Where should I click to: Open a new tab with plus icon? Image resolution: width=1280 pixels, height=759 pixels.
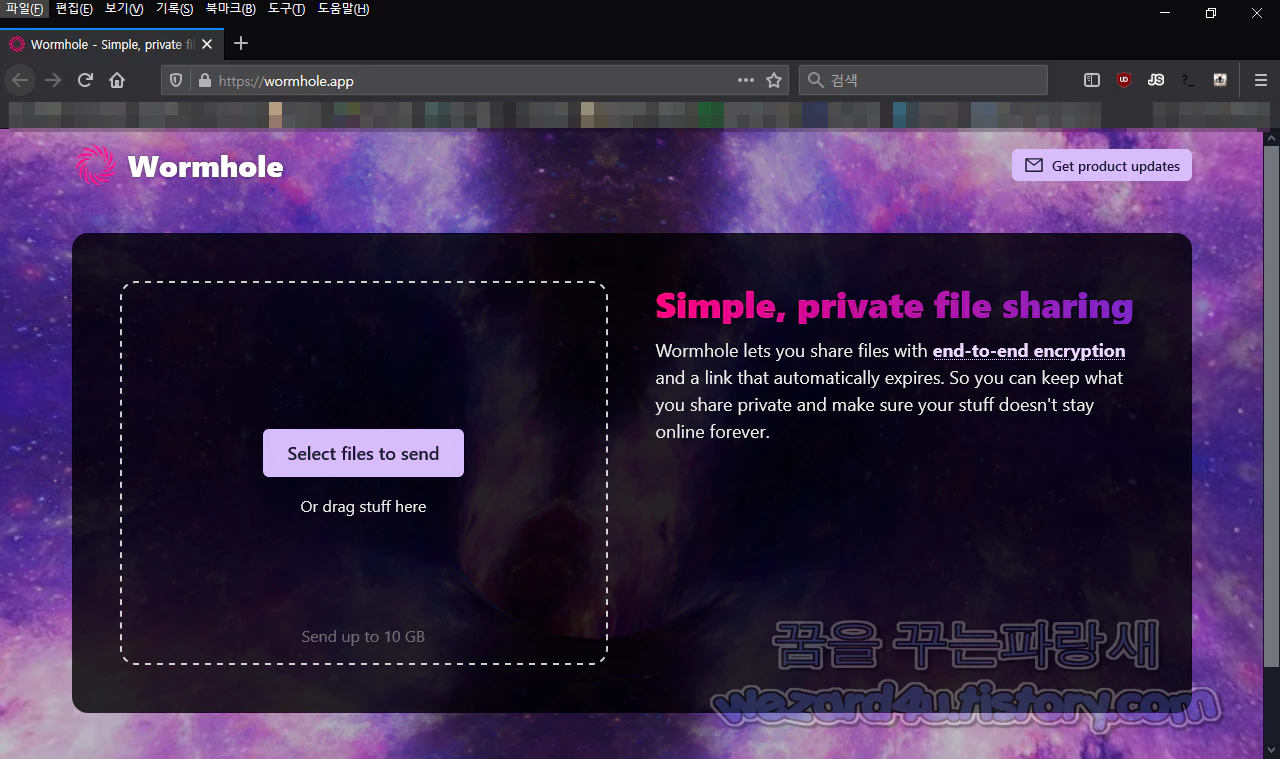[x=241, y=43]
